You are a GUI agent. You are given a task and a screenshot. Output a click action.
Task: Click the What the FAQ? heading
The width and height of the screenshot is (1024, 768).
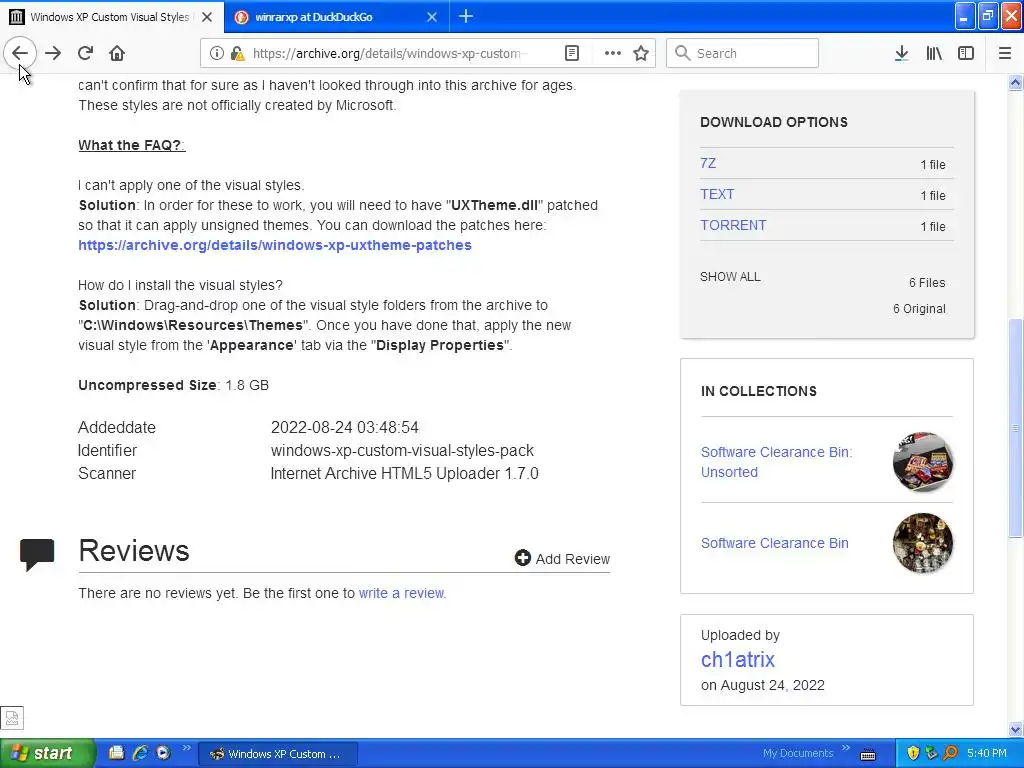(x=131, y=145)
